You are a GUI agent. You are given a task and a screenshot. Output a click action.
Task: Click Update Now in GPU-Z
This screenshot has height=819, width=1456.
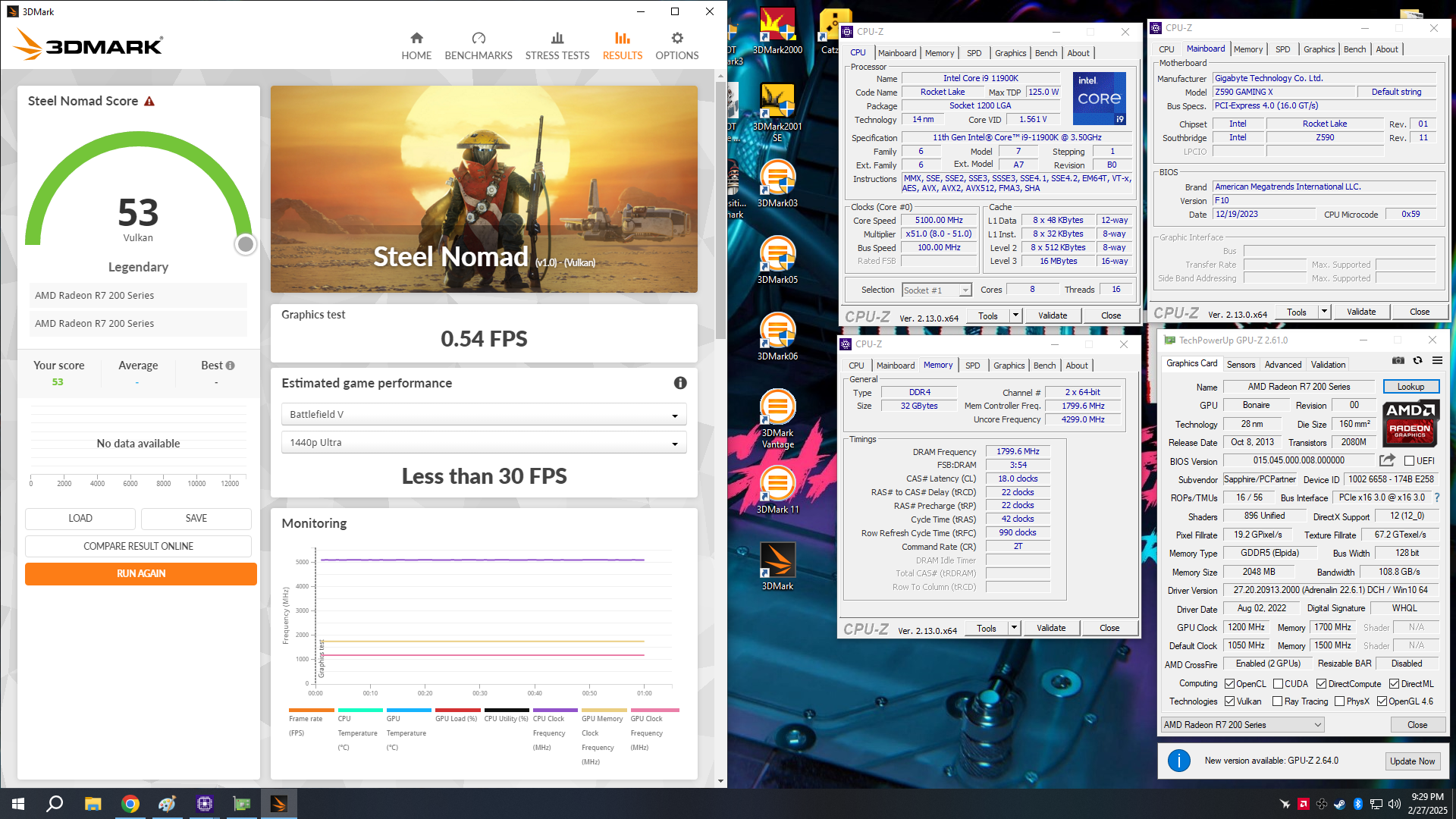click(1412, 761)
